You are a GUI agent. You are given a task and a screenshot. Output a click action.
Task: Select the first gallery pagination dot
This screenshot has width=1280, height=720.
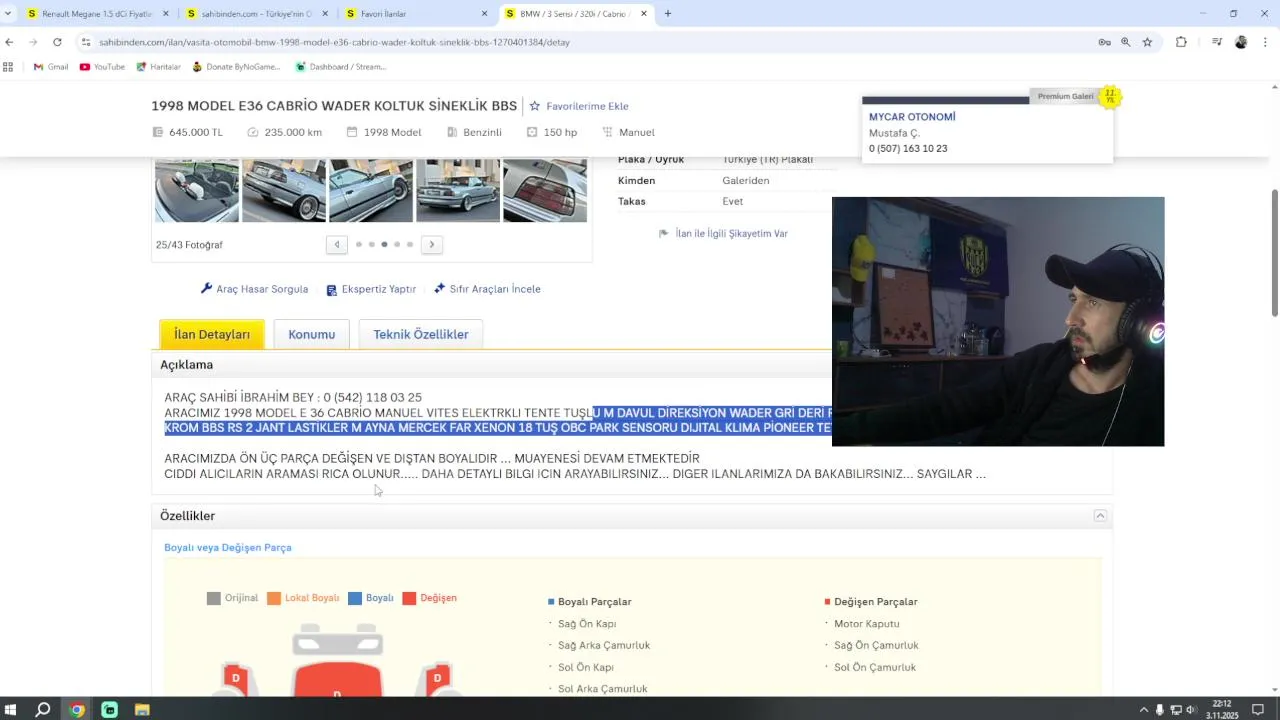click(x=359, y=244)
